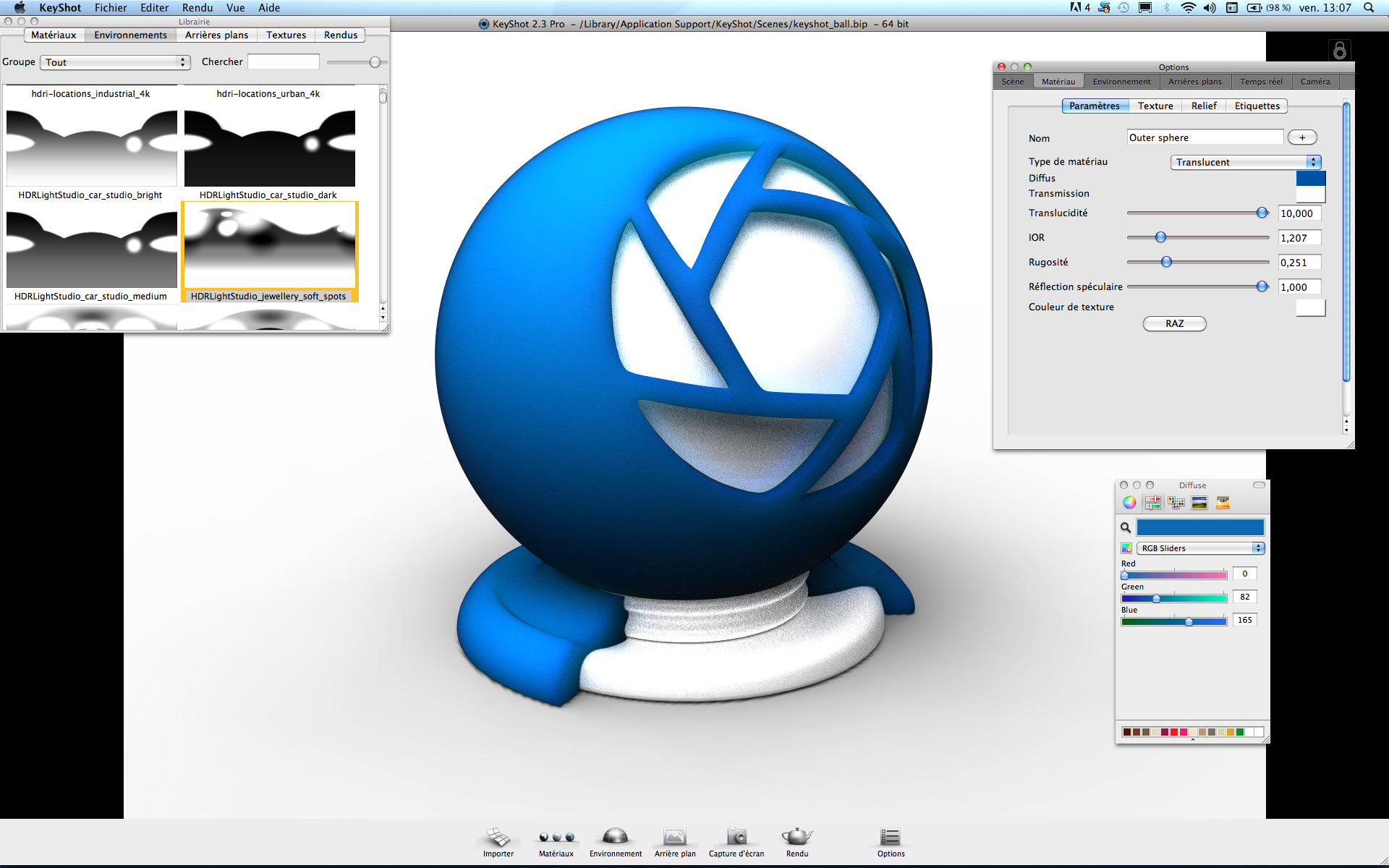
Task: Open the Groupe Tout dropdown
Action: pyautogui.click(x=115, y=62)
